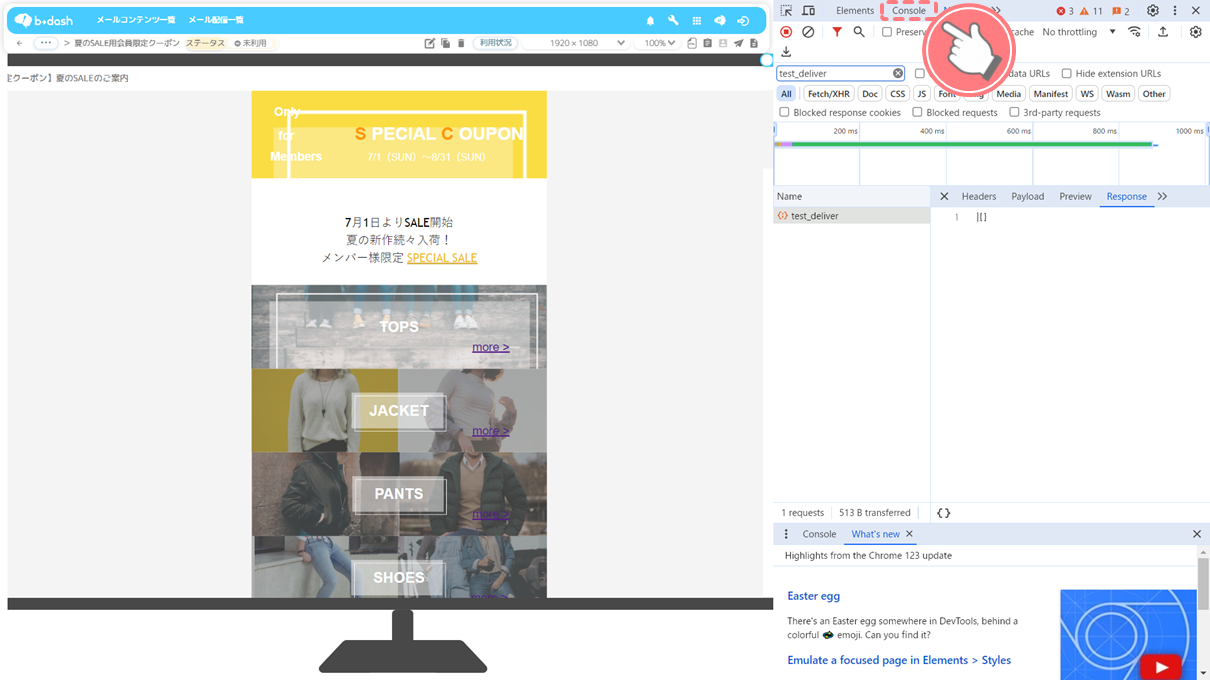Open メールコンテンツ一覧 menu
1210x680 pixels.
(136, 20)
